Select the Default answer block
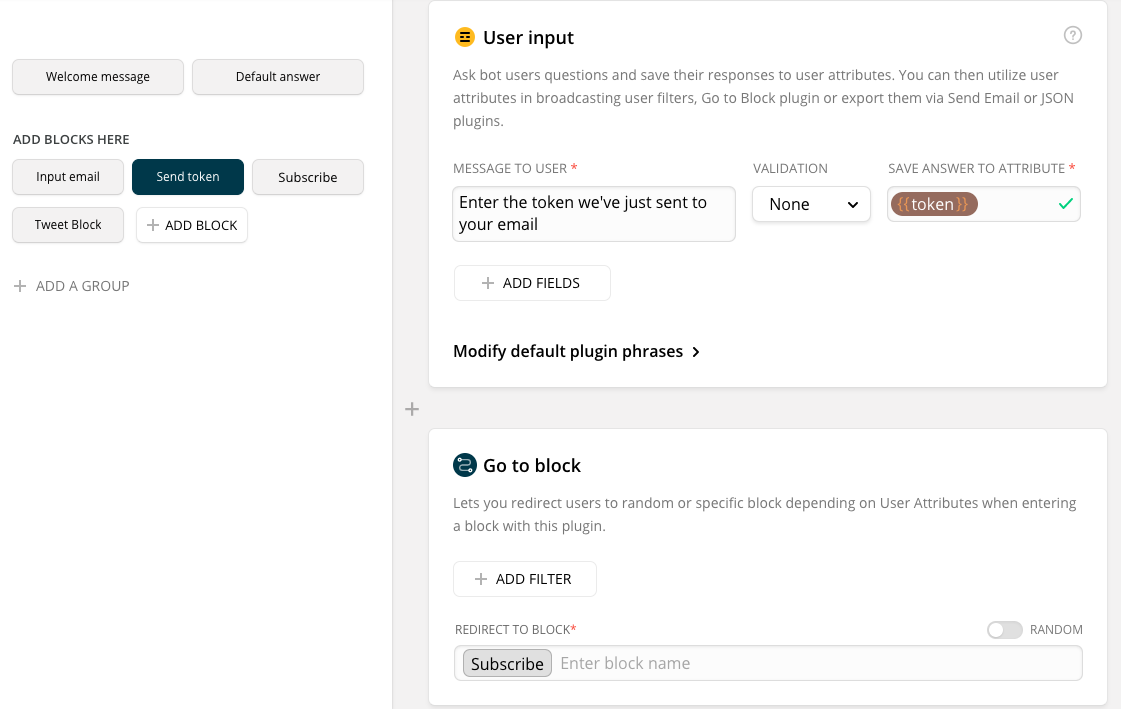Viewport: 1121px width, 709px height. (x=278, y=77)
